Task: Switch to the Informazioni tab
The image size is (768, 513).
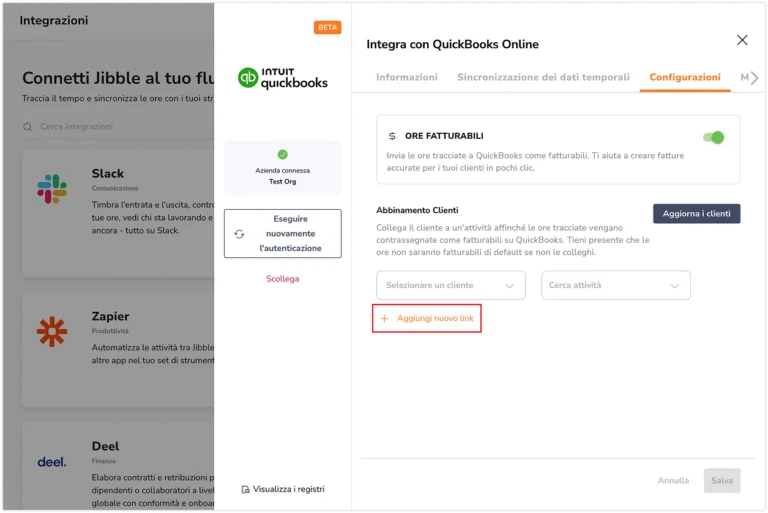Action: pos(407,77)
